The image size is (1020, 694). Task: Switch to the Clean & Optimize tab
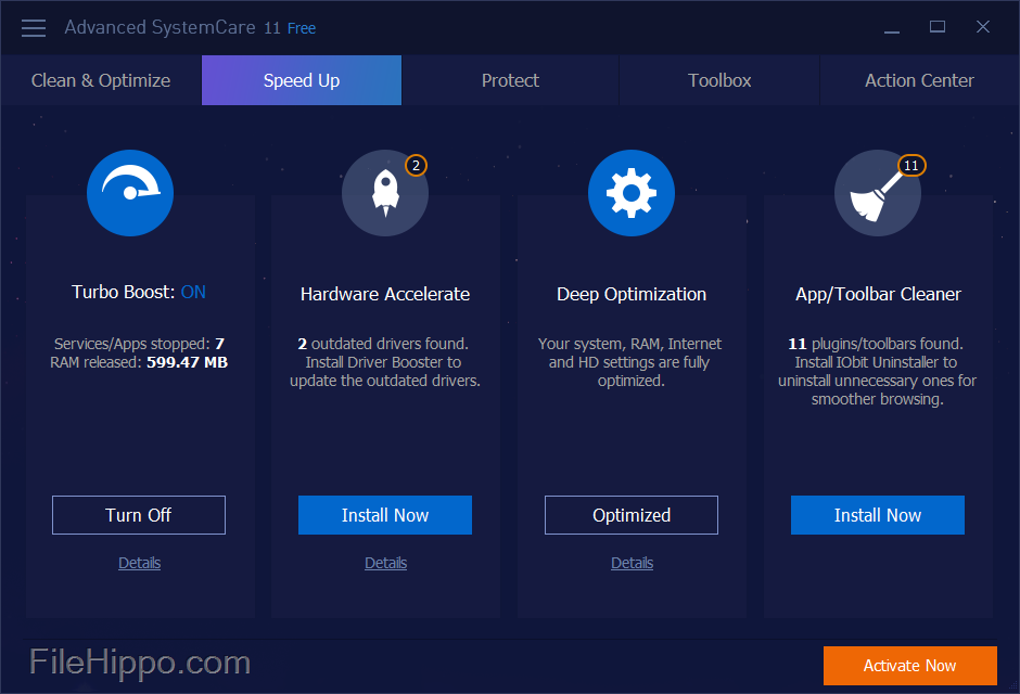pyautogui.click(x=101, y=80)
